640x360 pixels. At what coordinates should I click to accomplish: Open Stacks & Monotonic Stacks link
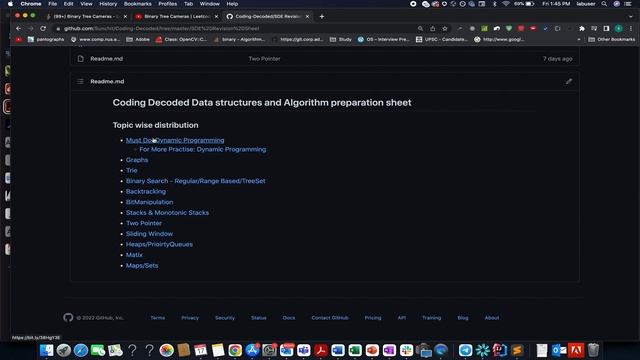[167, 213]
